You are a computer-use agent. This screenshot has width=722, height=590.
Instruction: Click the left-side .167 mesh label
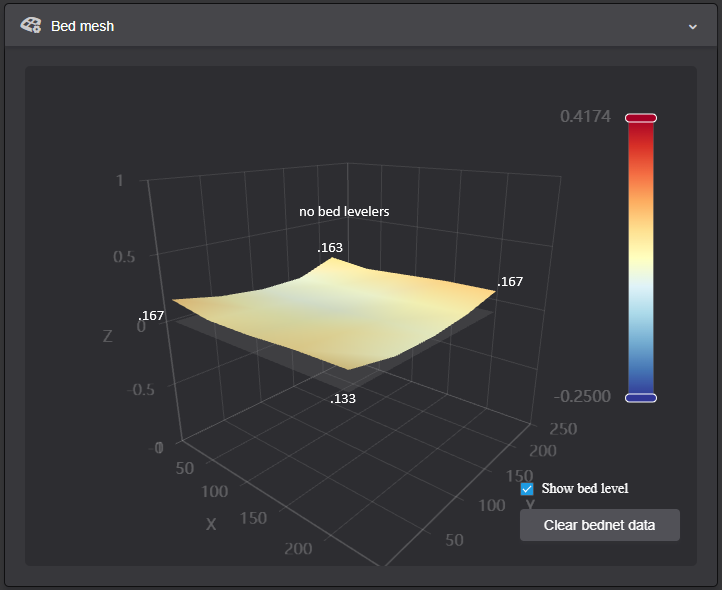click(151, 315)
